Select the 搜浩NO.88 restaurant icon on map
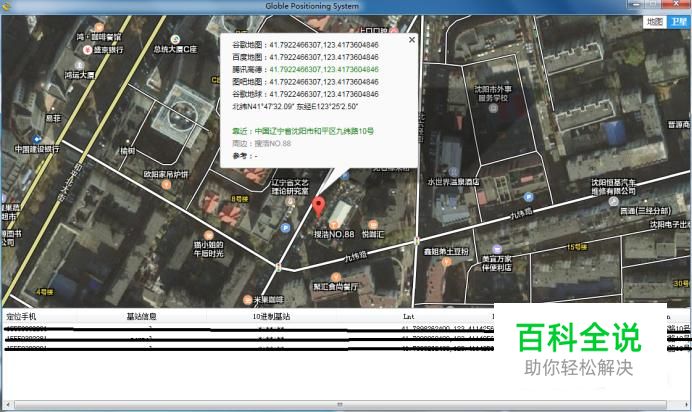The height and width of the screenshot is (412, 692). pyautogui.click(x=334, y=225)
